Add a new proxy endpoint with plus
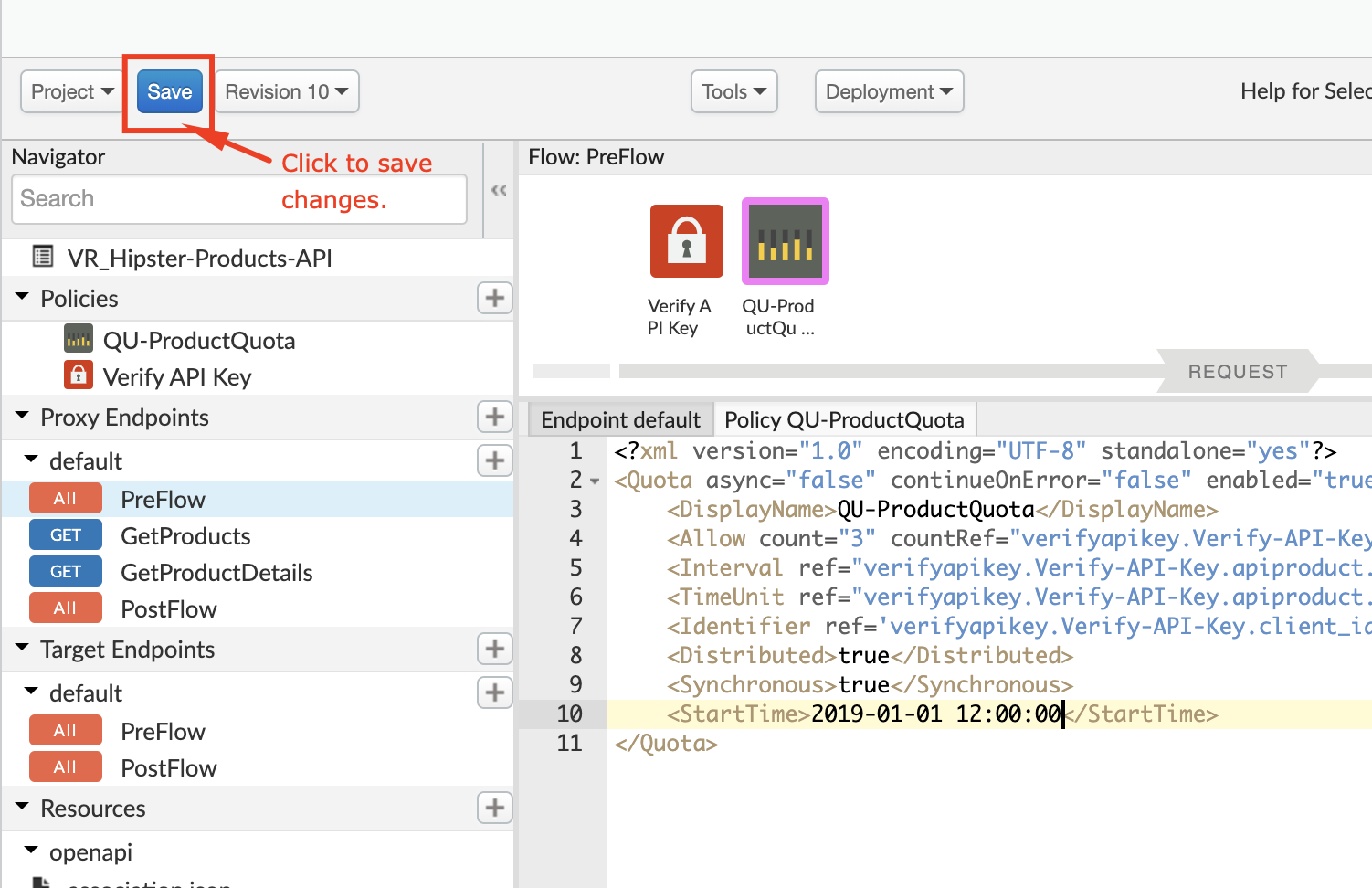The image size is (1372, 888). [495, 417]
